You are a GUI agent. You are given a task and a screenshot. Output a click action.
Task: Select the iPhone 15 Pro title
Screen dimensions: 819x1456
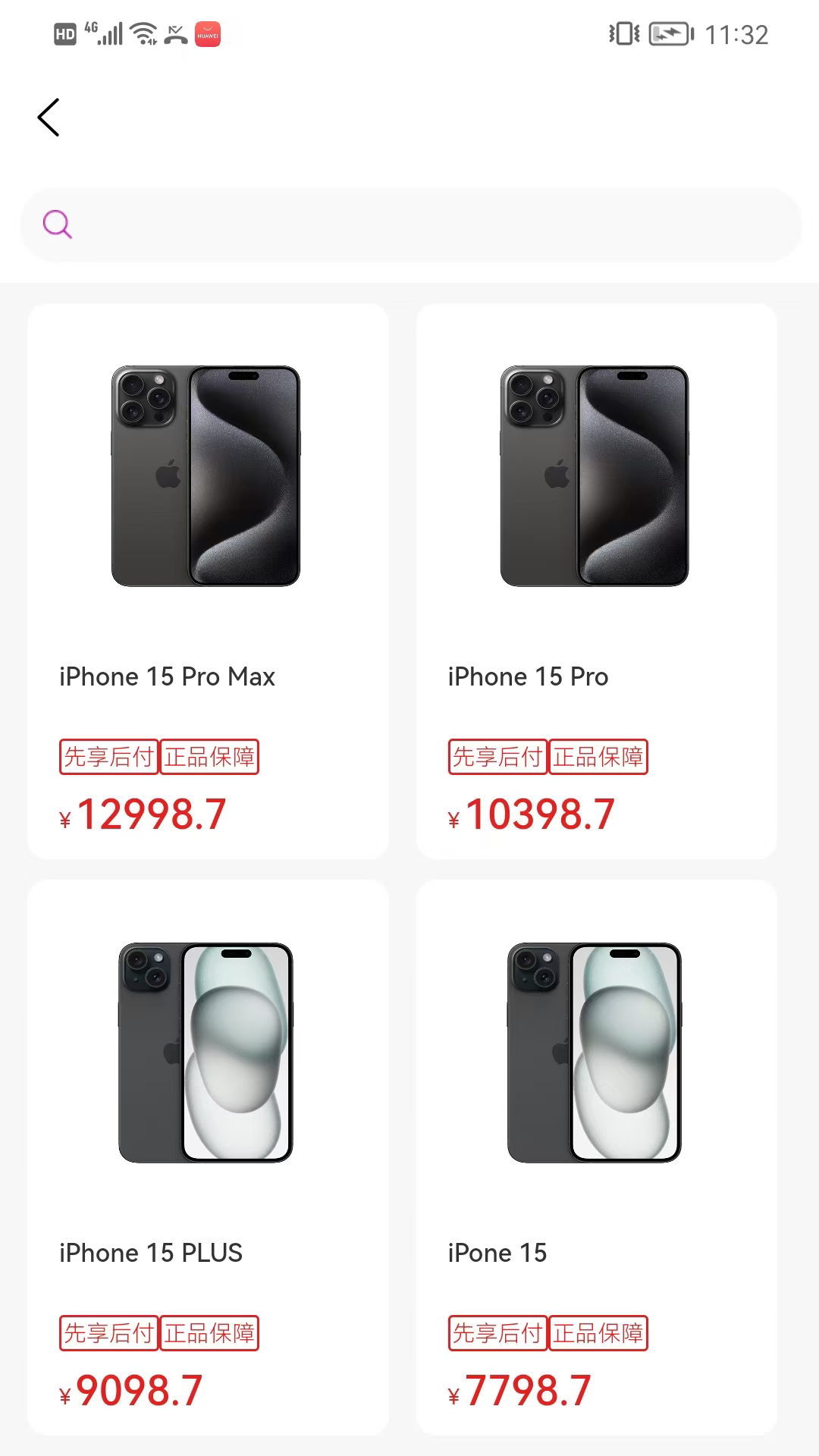(528, 676)
